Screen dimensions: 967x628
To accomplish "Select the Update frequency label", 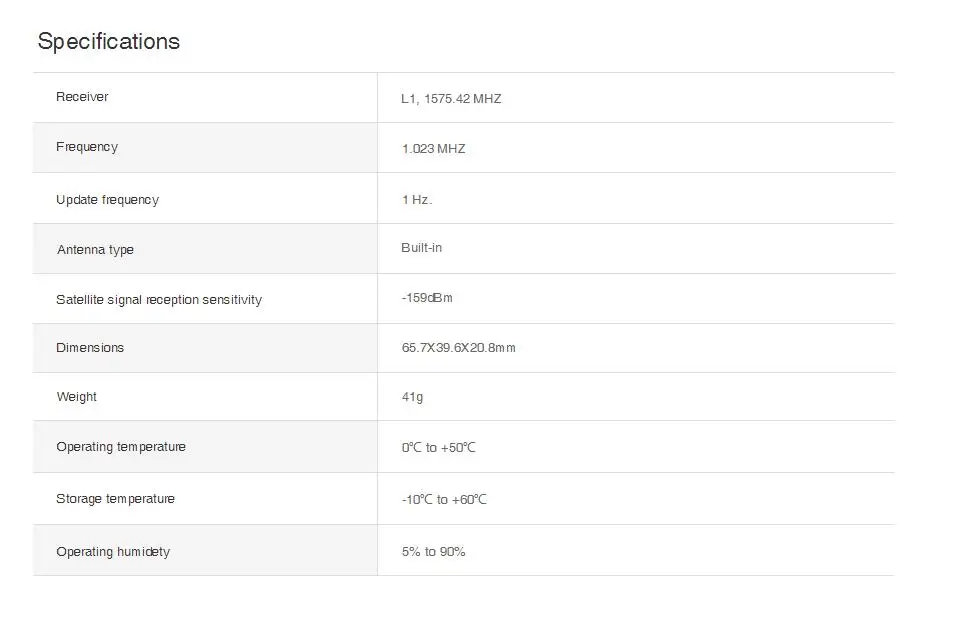I will tap(107, 200).
